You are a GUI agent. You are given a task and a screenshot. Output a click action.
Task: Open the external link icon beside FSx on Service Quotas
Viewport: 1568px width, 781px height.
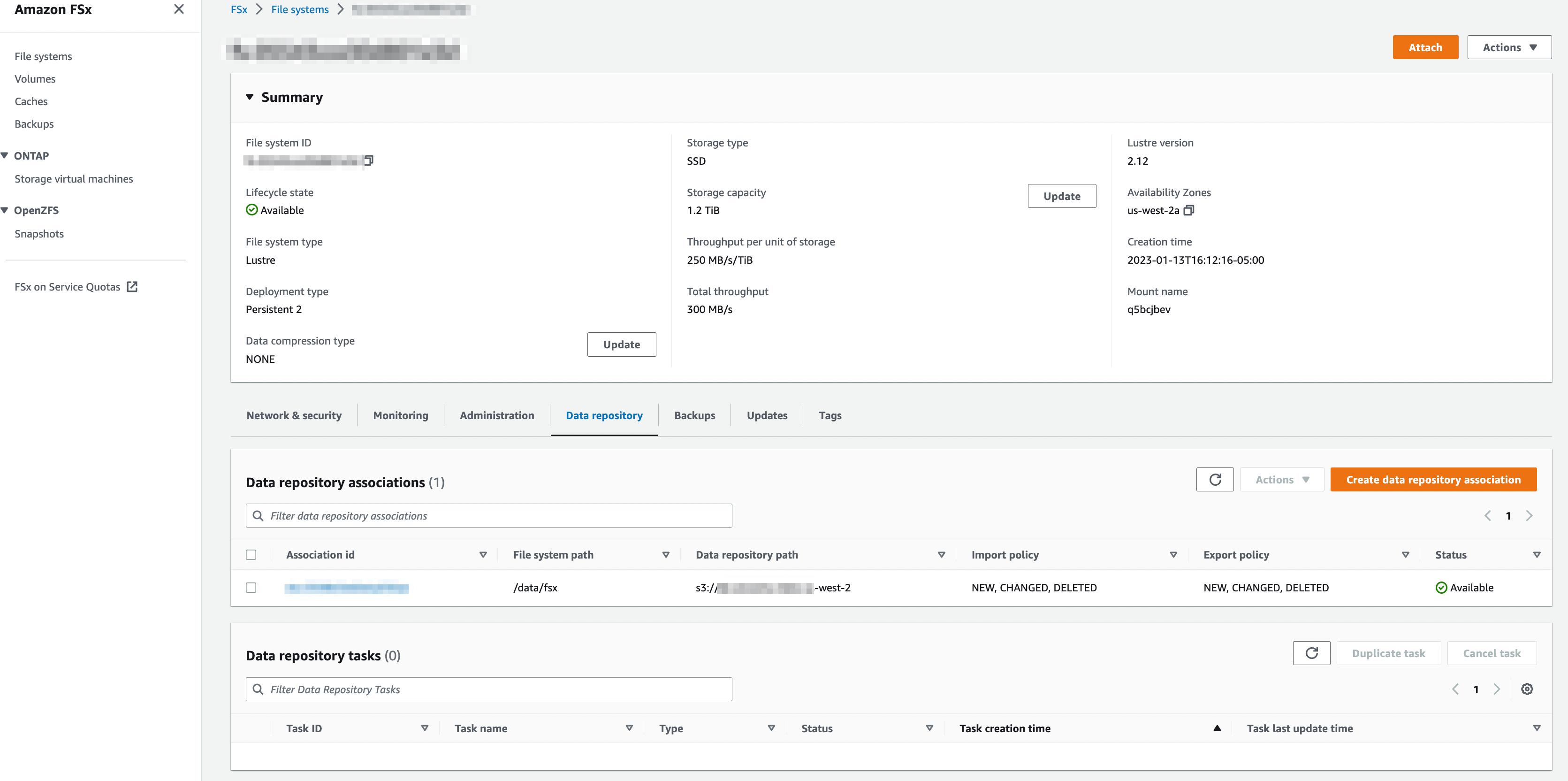[x=132, y=287]
